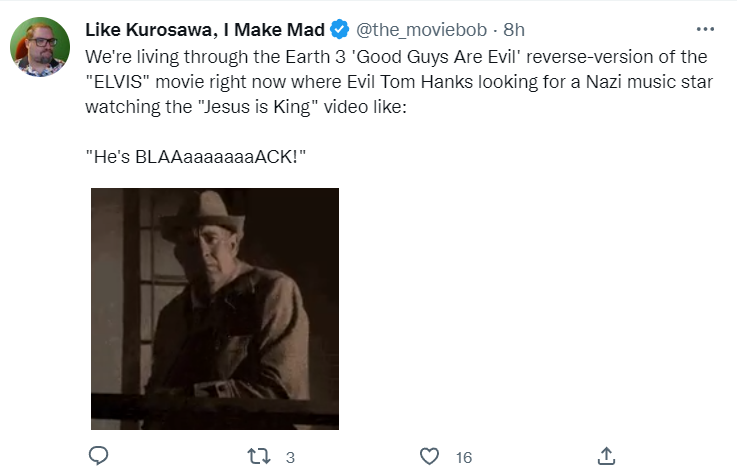Open the three-dot more options menu

point(705,29)
